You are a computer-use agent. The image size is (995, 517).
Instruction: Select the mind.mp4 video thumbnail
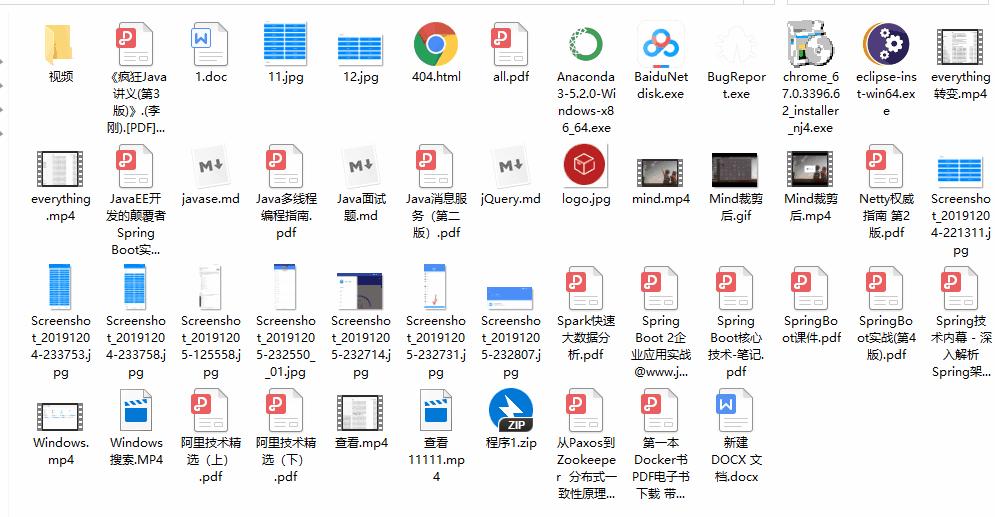[660, 173]
